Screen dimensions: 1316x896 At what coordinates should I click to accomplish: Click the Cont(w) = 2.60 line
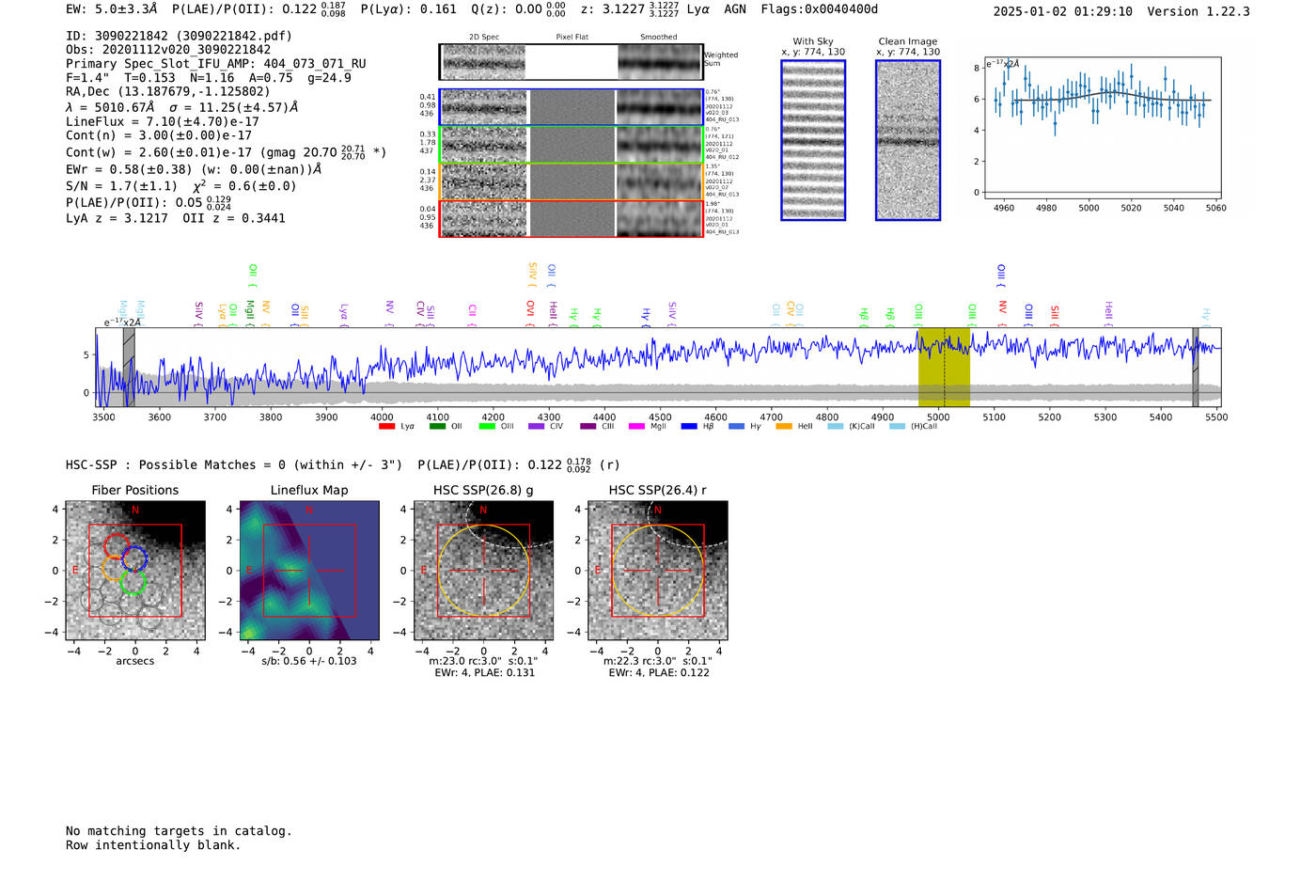coord(226,151)
